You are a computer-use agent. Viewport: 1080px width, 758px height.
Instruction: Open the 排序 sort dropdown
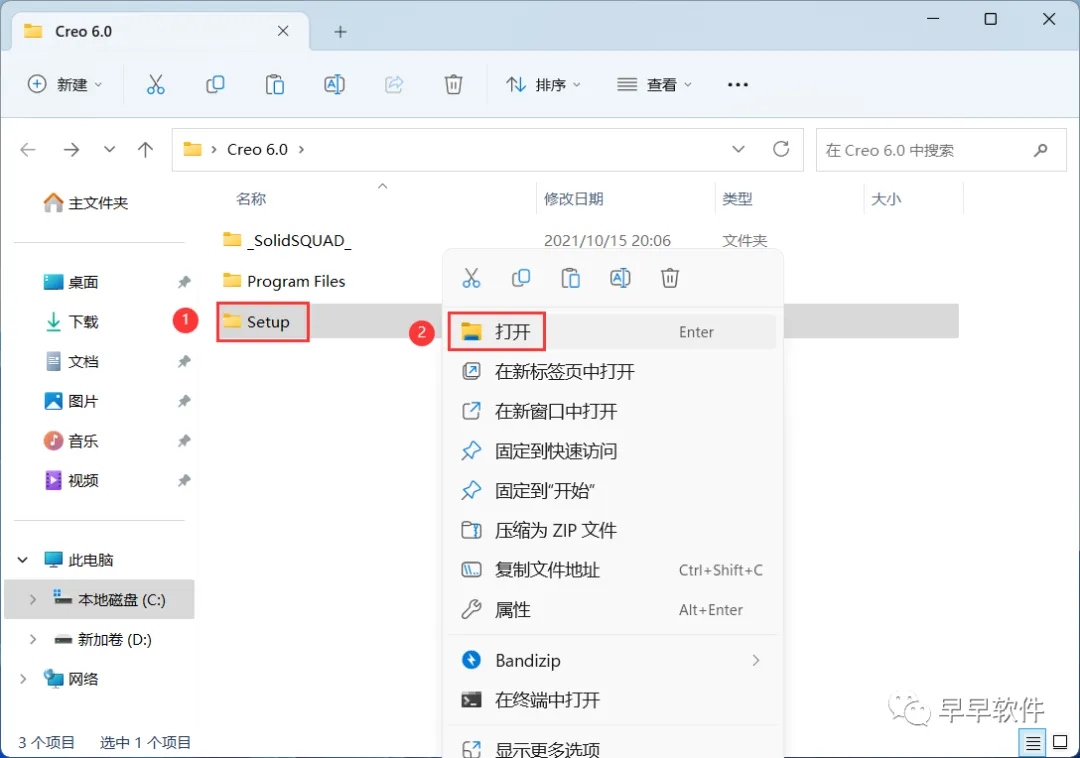tap(543, 85)
